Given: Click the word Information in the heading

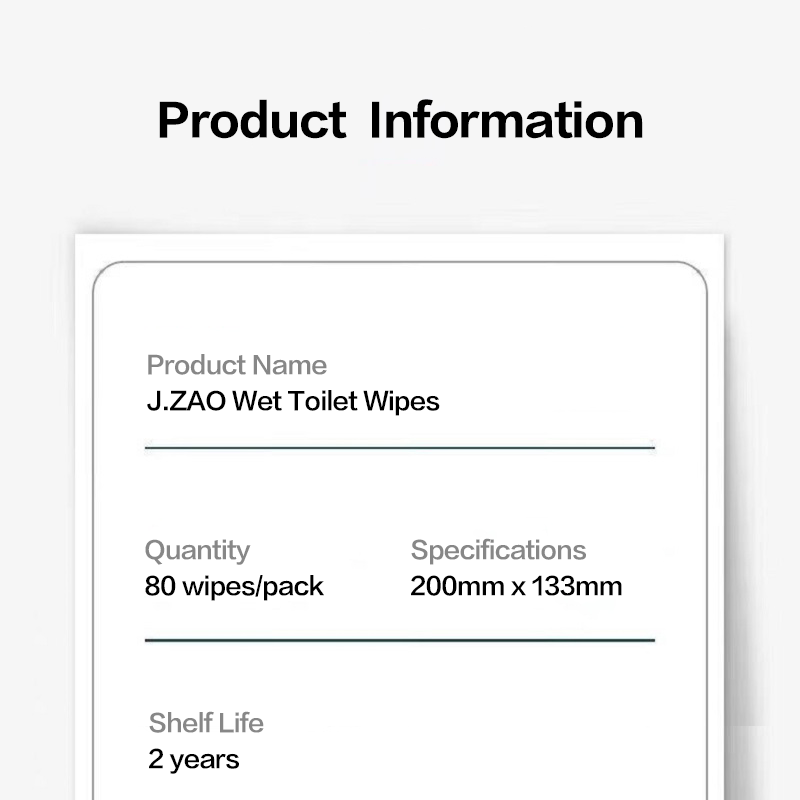Looking at the screenshot, I should (x=506, y=120).
